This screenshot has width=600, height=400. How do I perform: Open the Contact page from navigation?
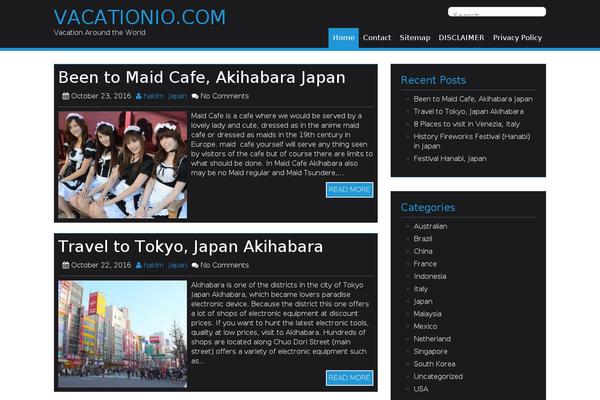[x=377, y=38]
